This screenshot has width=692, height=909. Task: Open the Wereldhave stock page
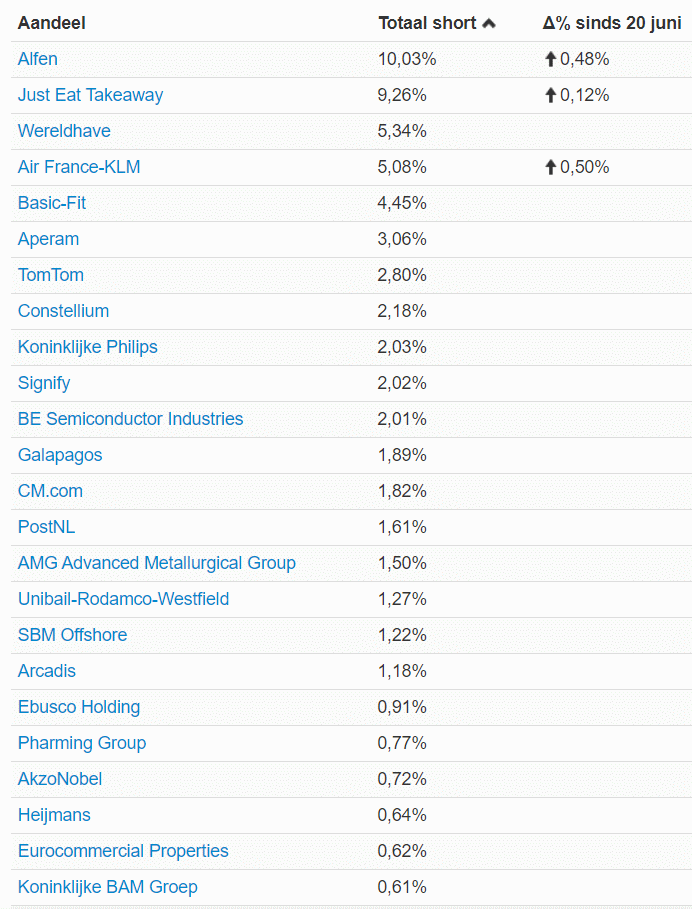coord(64,131)
